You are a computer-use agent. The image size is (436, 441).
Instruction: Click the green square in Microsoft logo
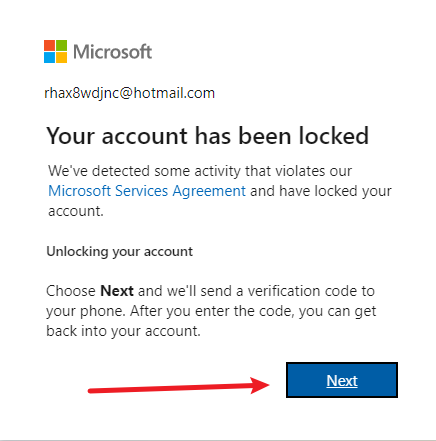pyautogui.click(x=61, y=46)
